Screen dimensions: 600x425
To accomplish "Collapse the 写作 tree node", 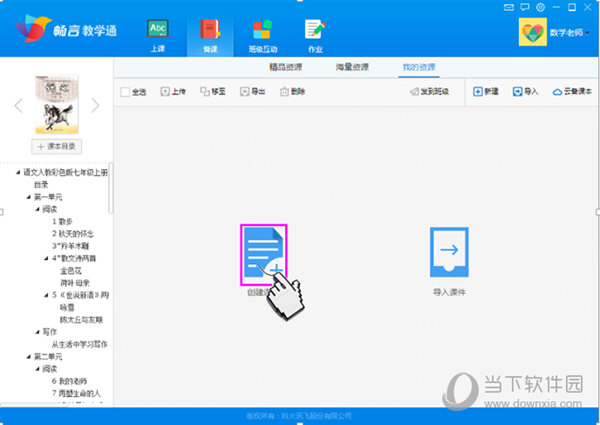I will point(37,332).
